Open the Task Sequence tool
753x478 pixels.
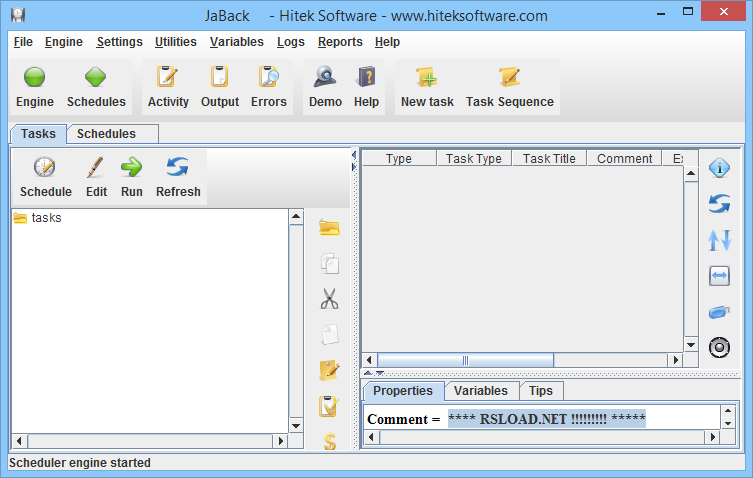click(x=510, y=87)
